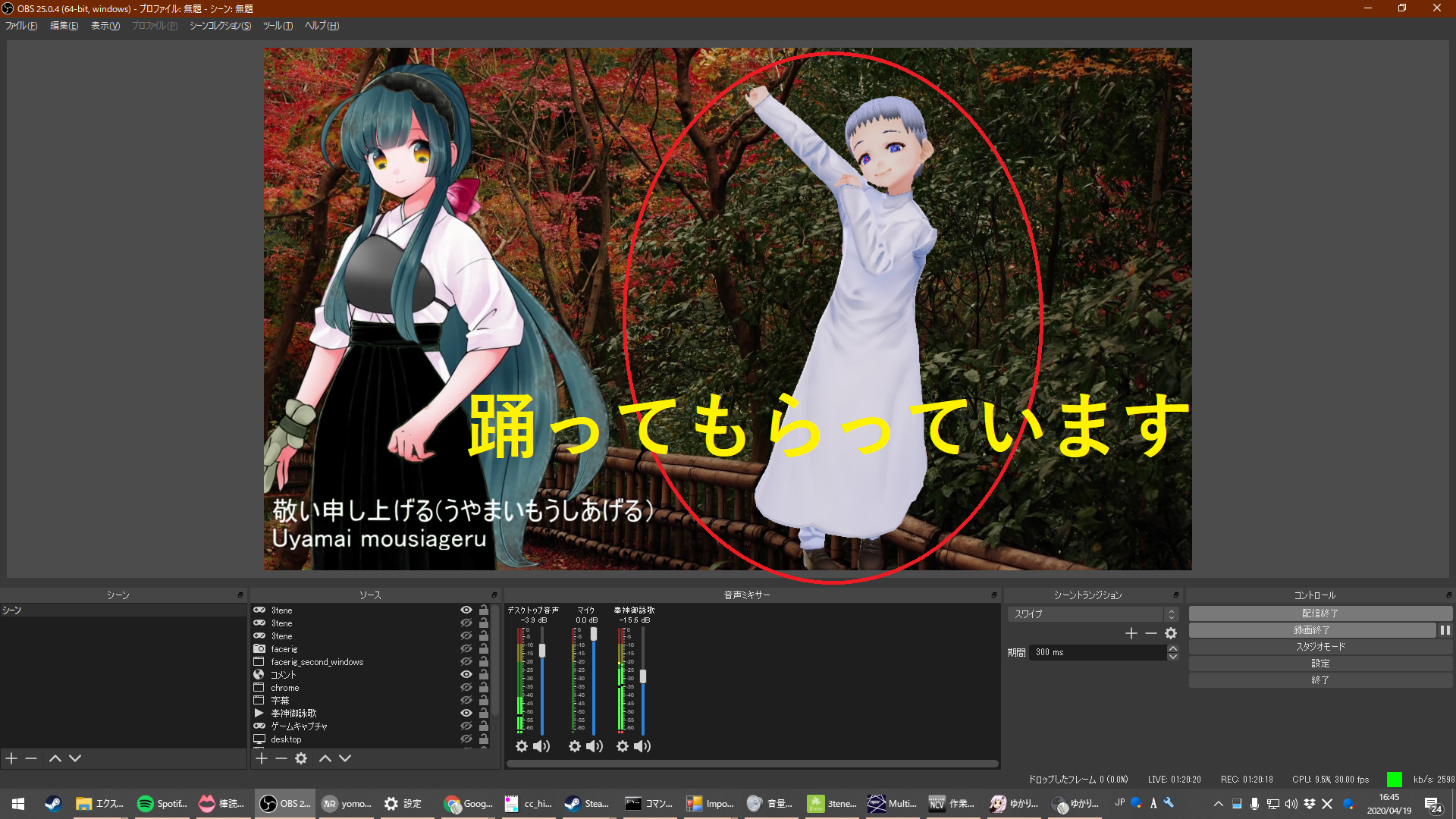
Task: Open the add source (+) icon
Action: coord(261,758)
